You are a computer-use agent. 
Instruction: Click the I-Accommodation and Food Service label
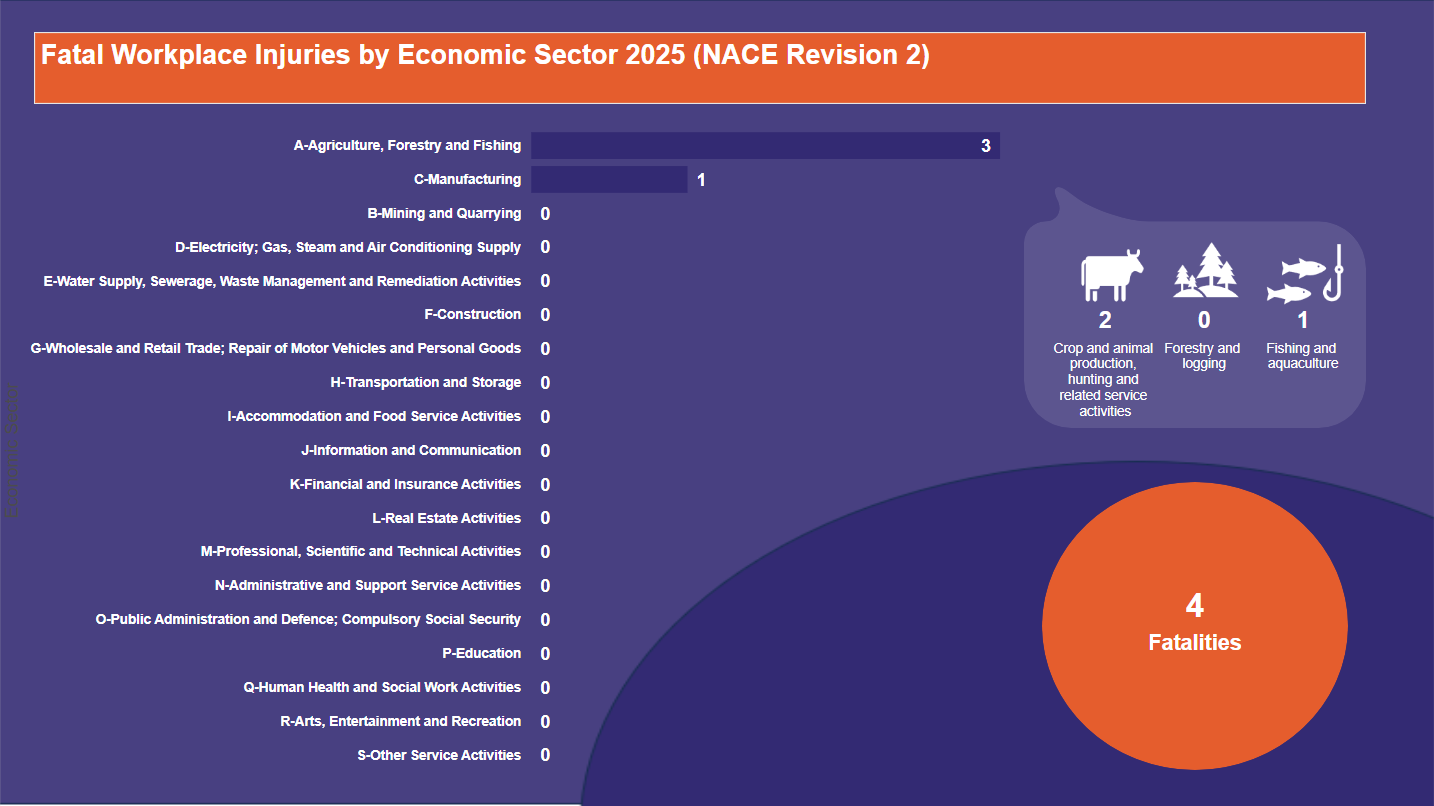click(x=374, y=416)
